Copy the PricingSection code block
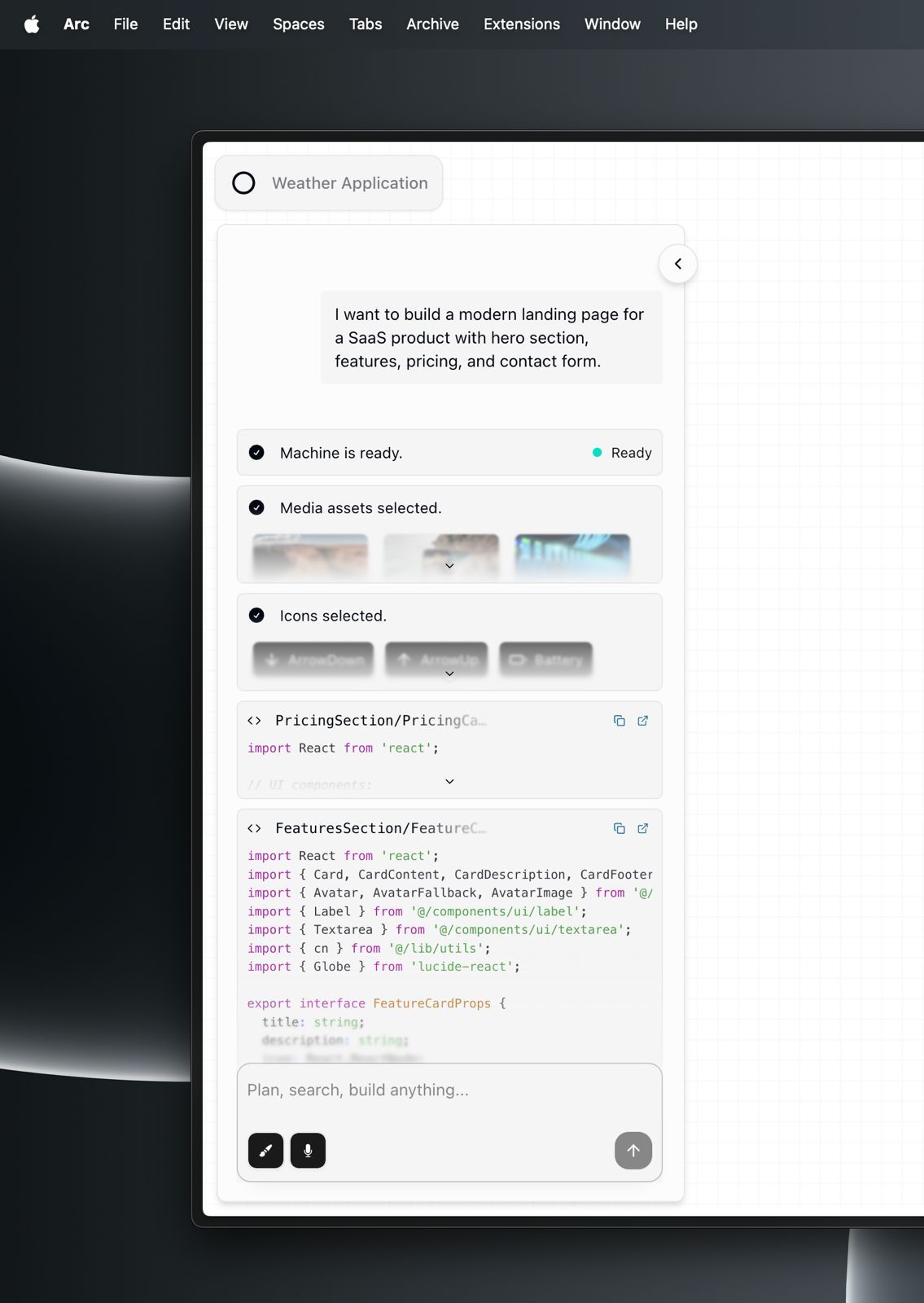 point(620,721)
